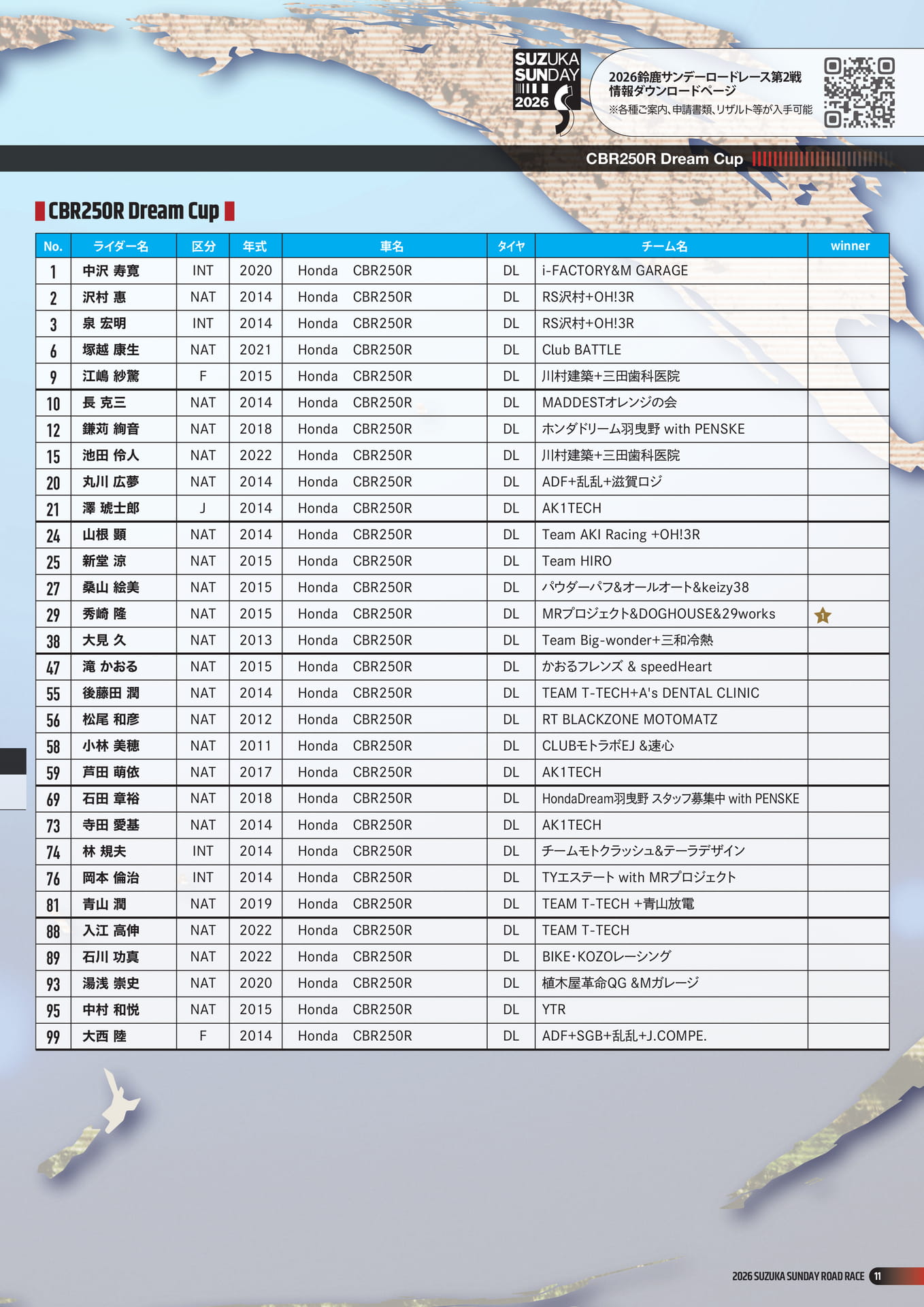
Task: Click the team name Team HIRO
Action: point(577,561)
